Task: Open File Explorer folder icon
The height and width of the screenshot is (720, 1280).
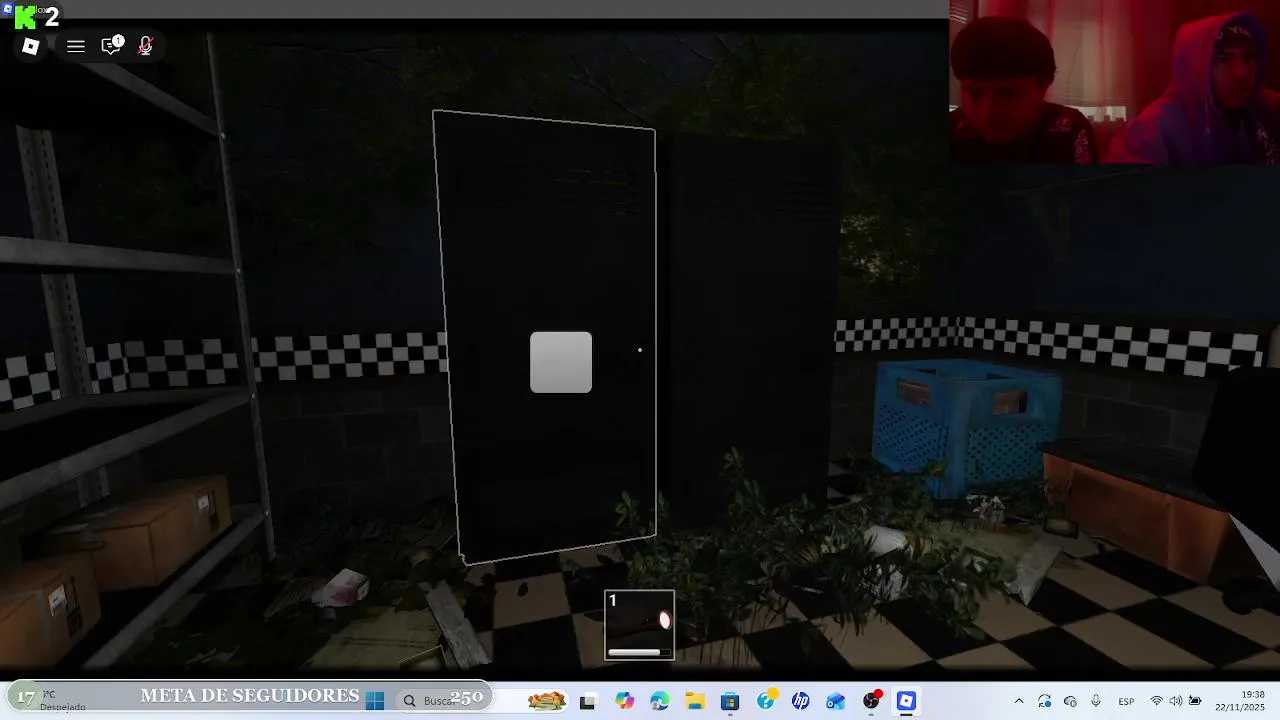Action: [x=695, y=701]
